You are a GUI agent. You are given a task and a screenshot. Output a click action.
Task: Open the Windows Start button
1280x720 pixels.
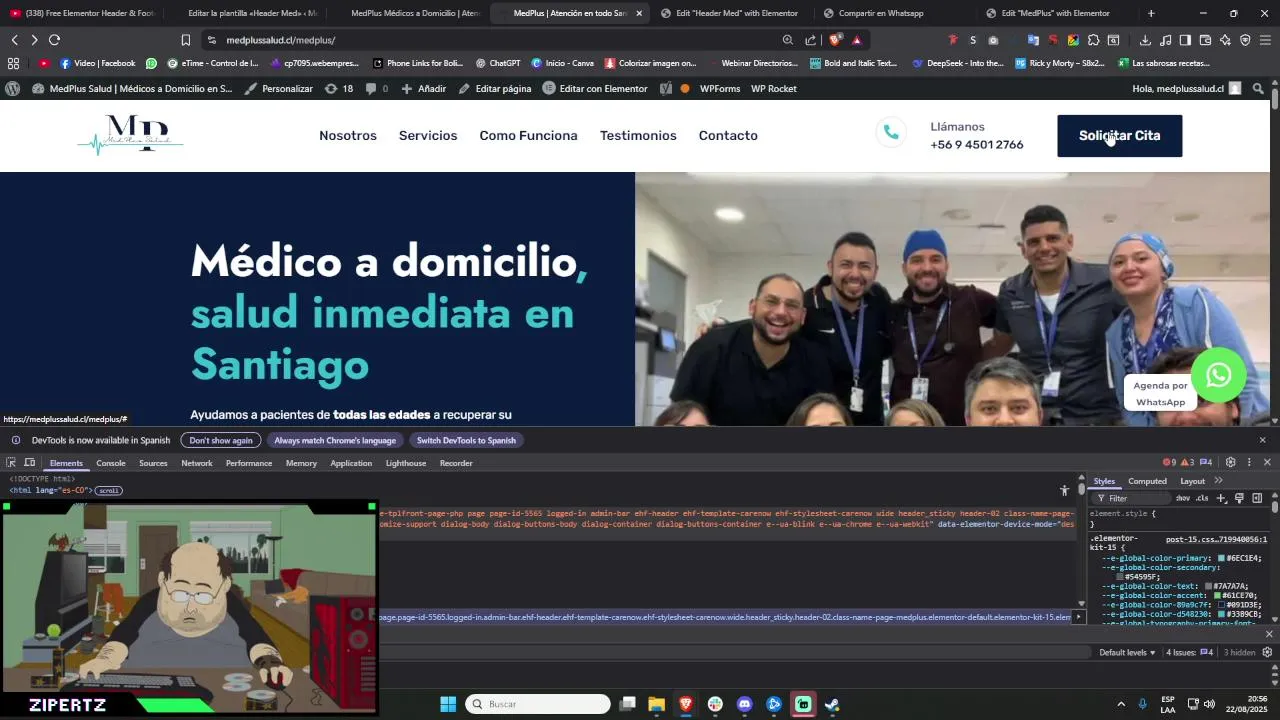[x=448, y=704]
